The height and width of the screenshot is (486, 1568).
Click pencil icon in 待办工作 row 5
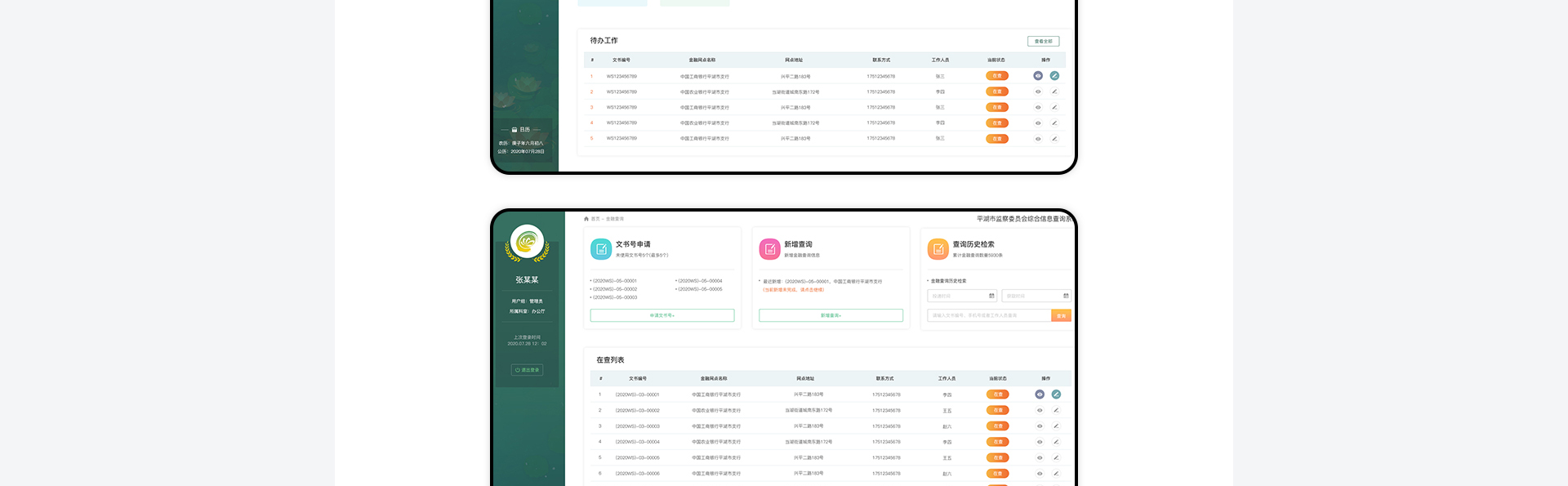1054,139
